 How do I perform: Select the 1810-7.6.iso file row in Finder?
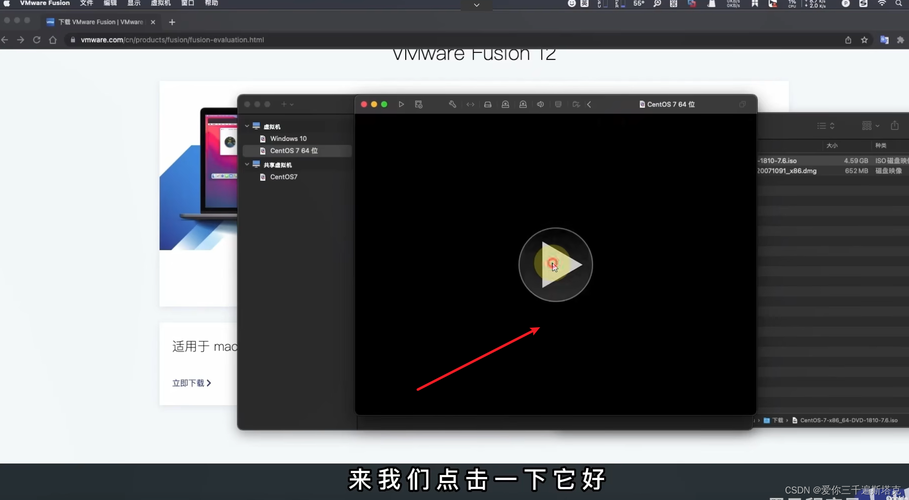tap(833, 161)
